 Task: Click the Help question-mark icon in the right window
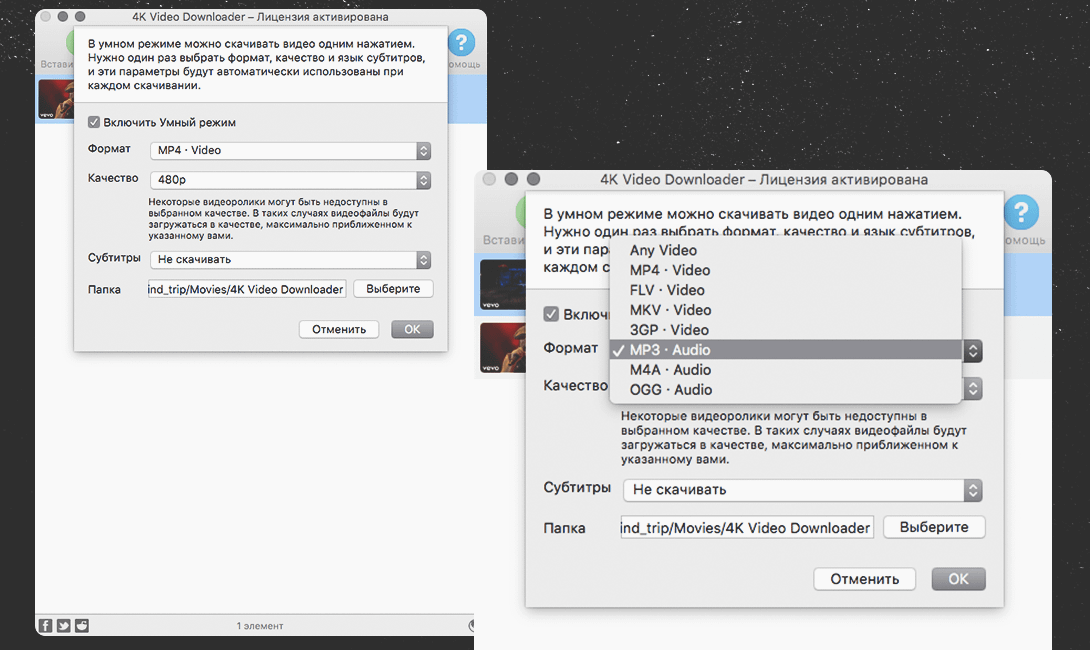click(x=1021, y=212)
